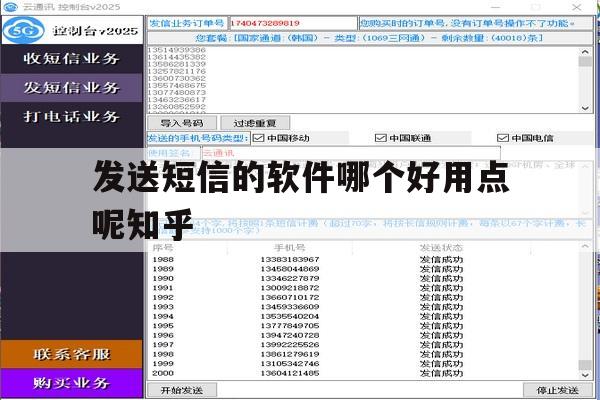Click the app icon in title bar
600x400 pixels.
point(10,7)
